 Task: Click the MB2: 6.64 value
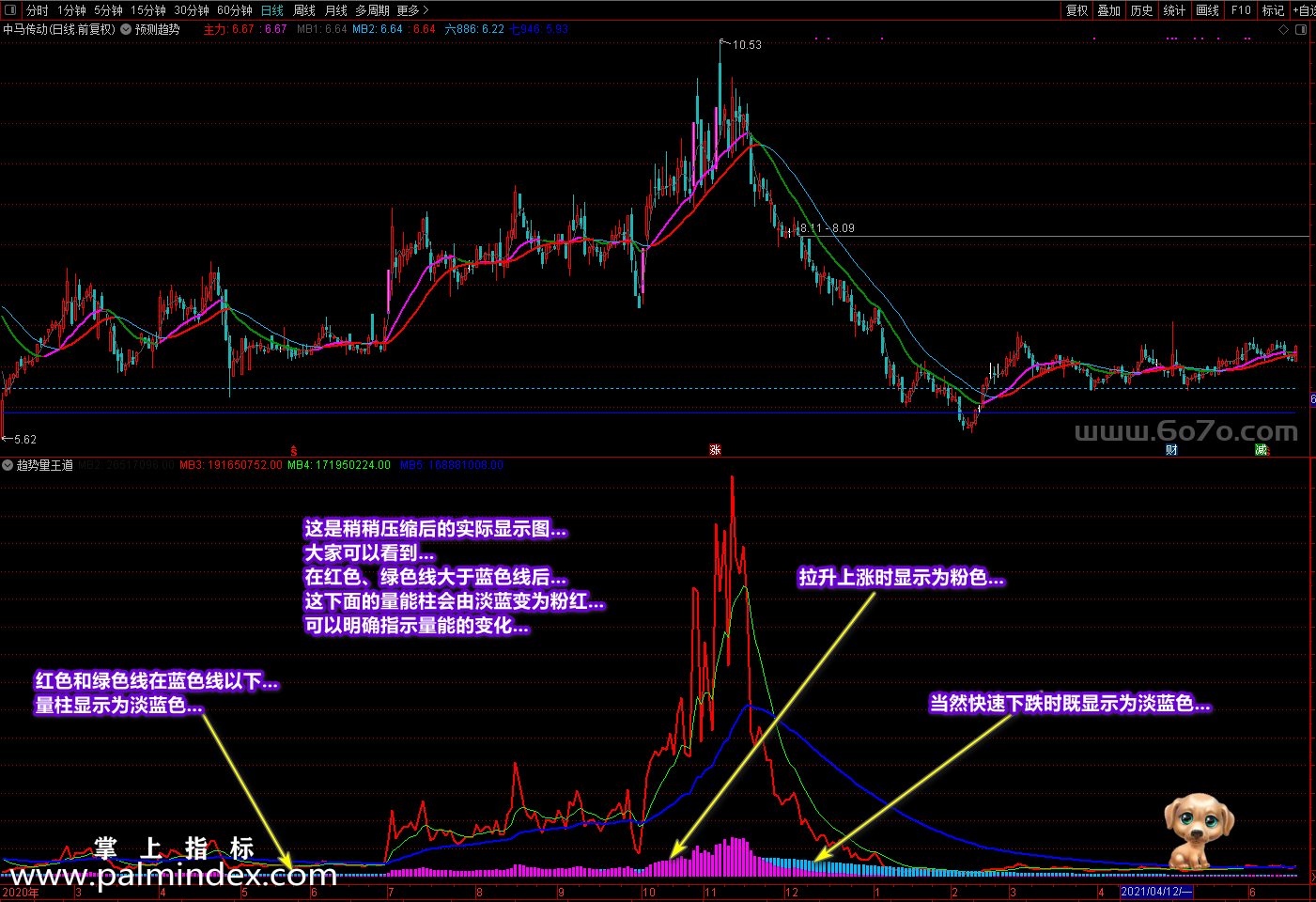(x=378, y=29)
